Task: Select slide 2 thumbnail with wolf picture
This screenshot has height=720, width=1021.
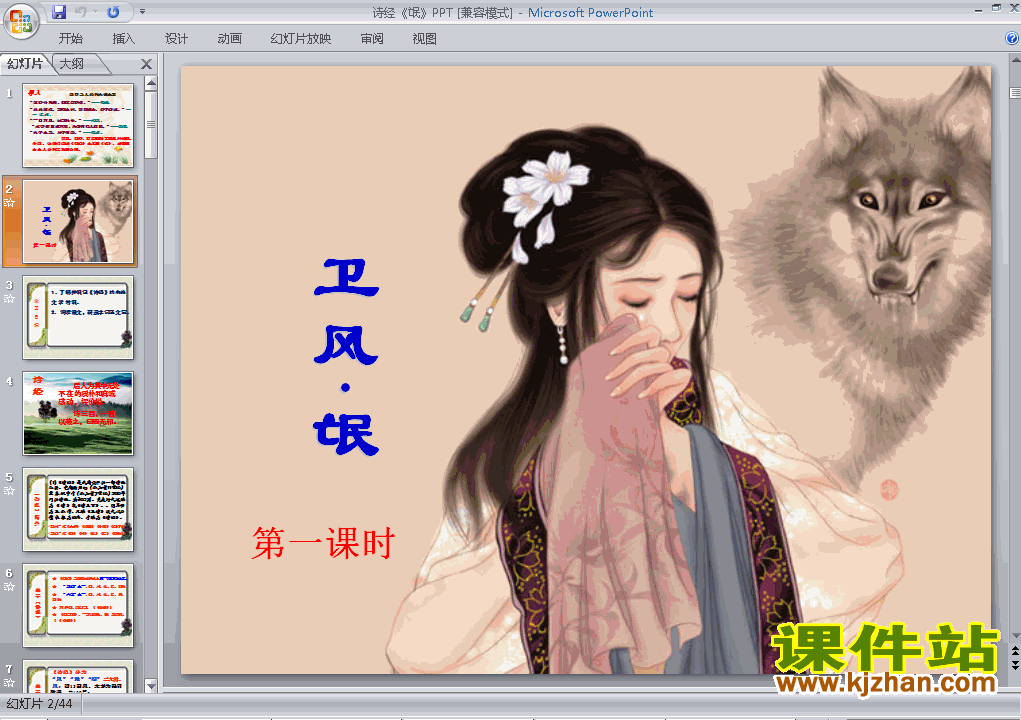Action: coord(78,221)
